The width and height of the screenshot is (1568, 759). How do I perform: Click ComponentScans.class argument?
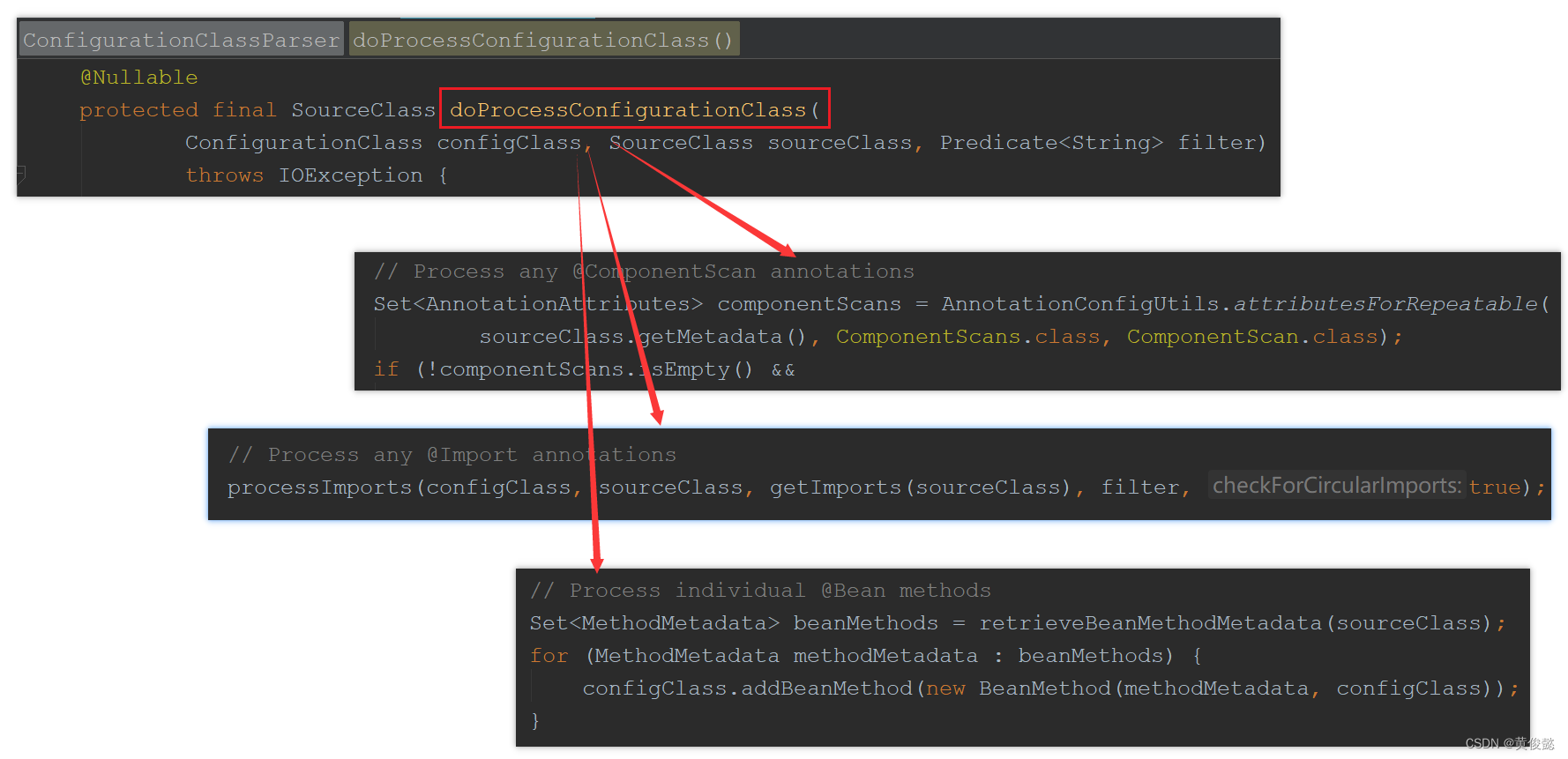968,337
